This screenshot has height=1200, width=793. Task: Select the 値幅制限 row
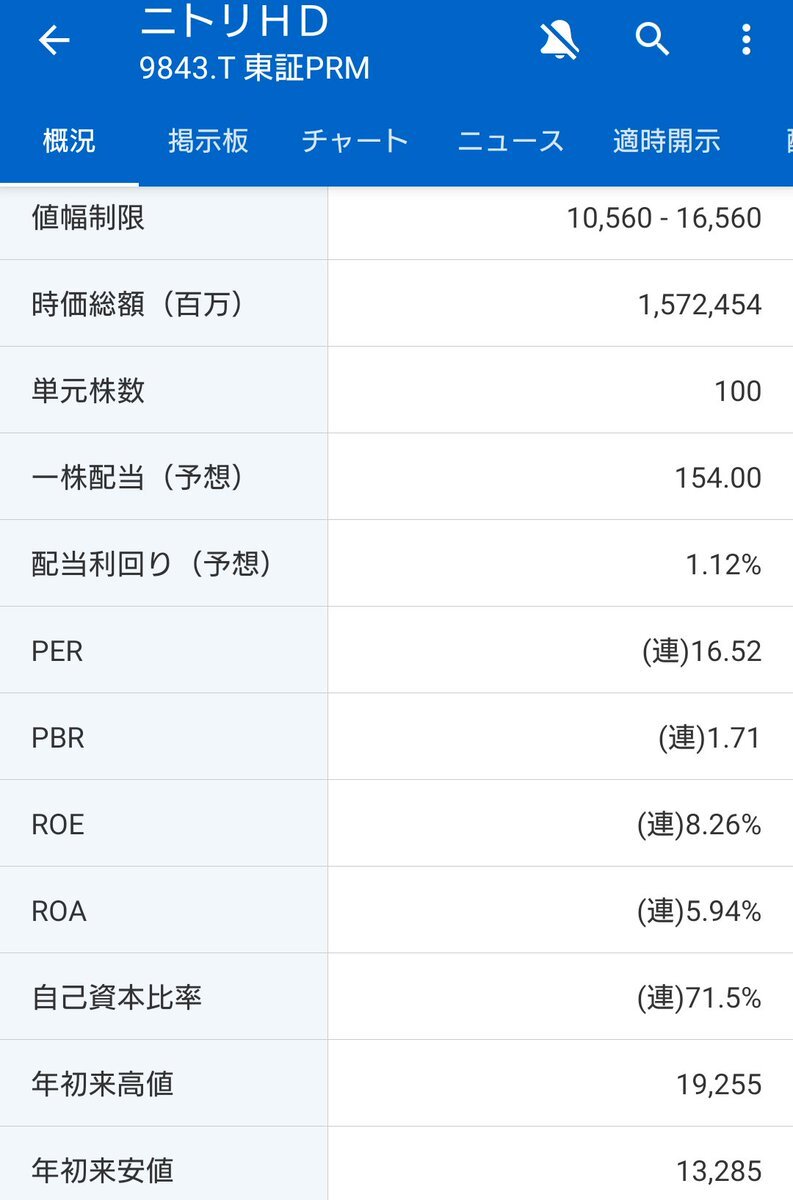[396, 217]
